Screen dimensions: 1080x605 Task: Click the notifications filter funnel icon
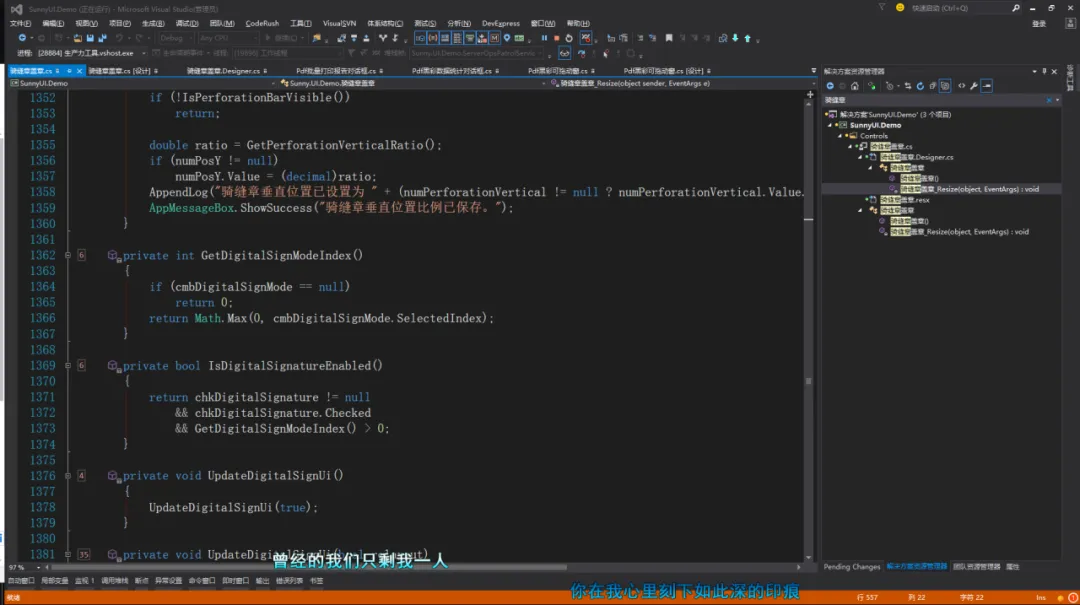[x=882, y=8]
